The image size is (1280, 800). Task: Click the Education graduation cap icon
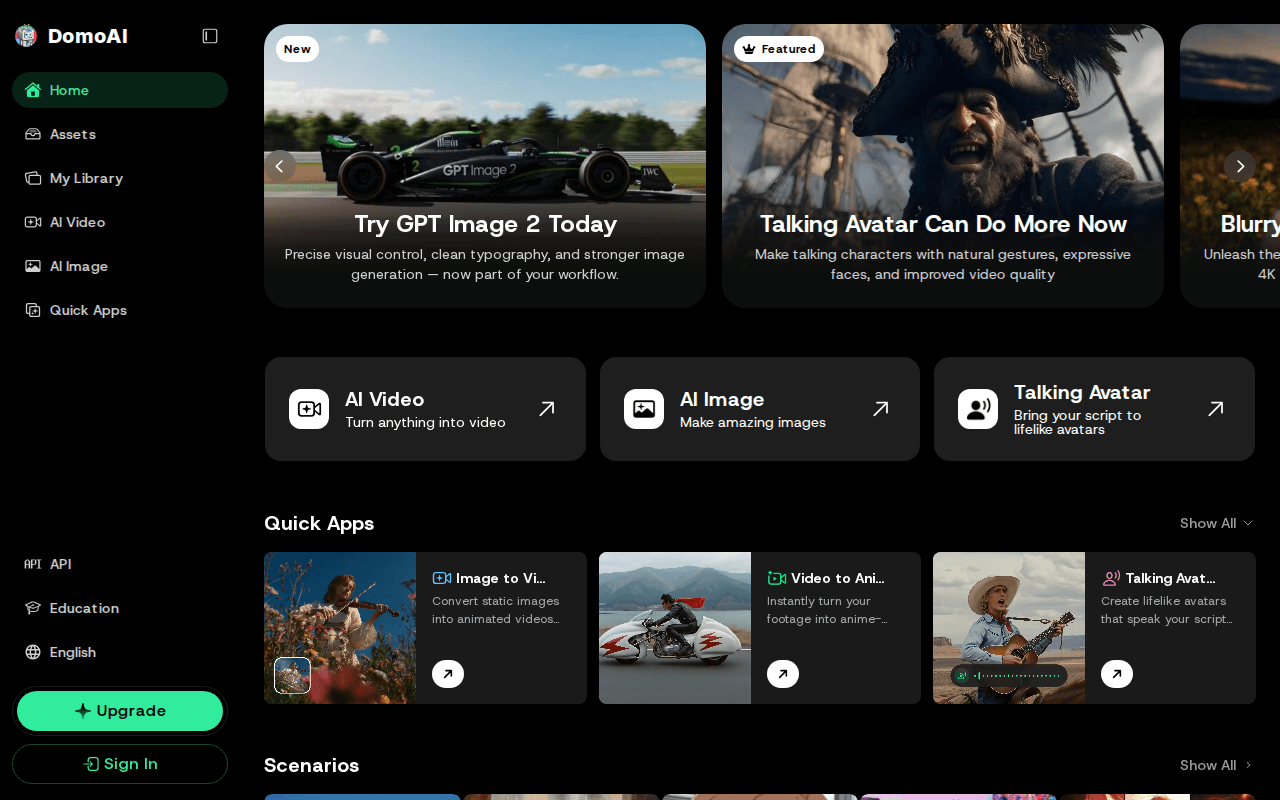pyautogui.click(x=33, y=608)
